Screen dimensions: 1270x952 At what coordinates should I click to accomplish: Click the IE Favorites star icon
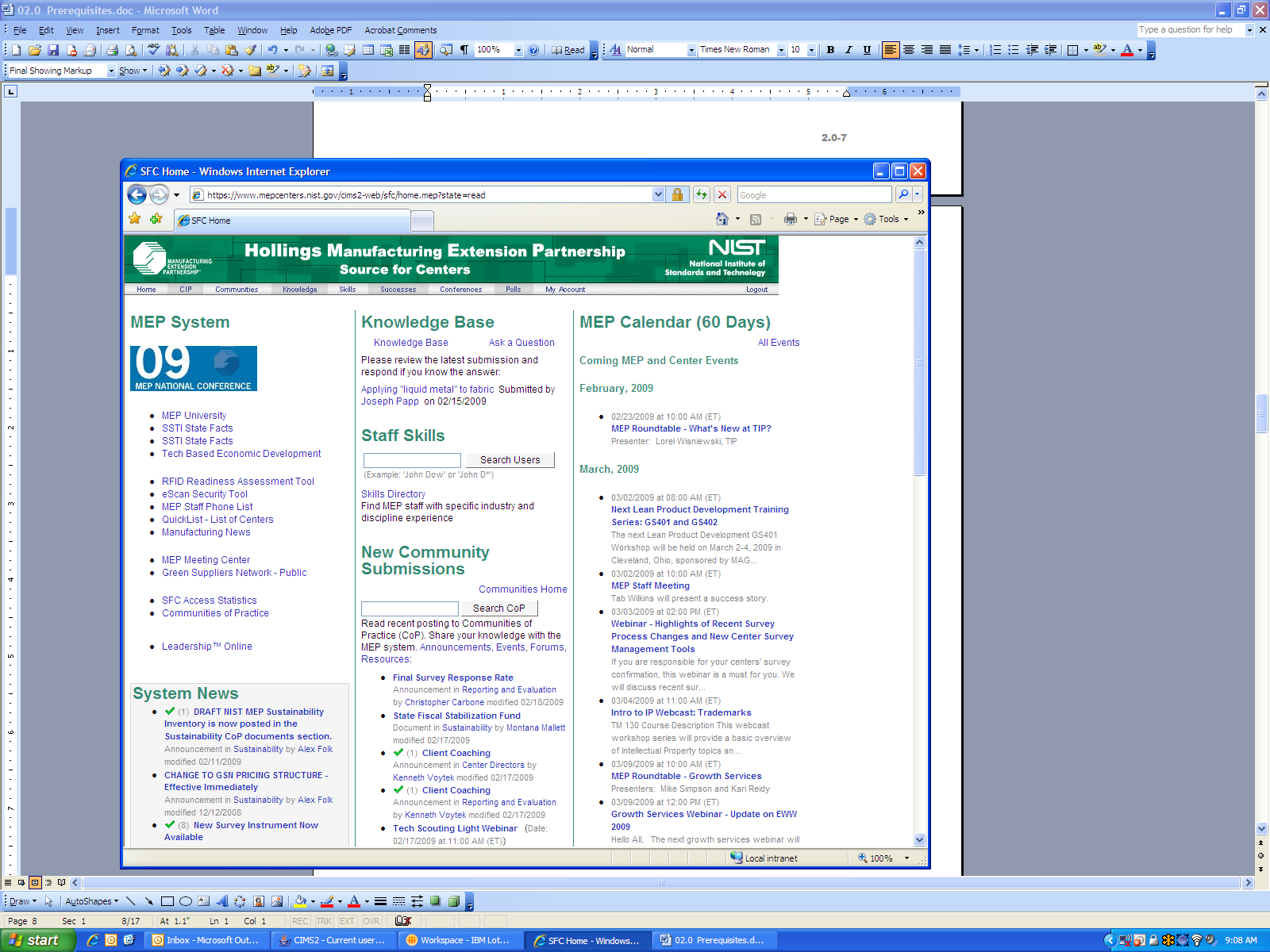tap(135, 219)
